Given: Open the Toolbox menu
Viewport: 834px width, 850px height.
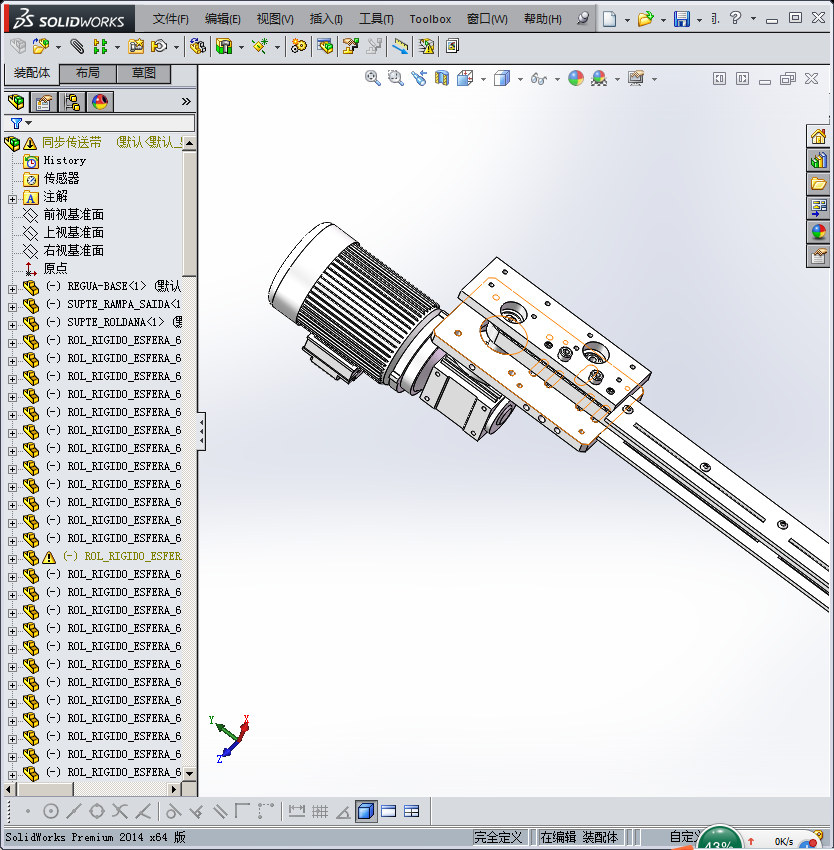Looking at the screenshot, I should pyautogui.click(x=430, y=19).
